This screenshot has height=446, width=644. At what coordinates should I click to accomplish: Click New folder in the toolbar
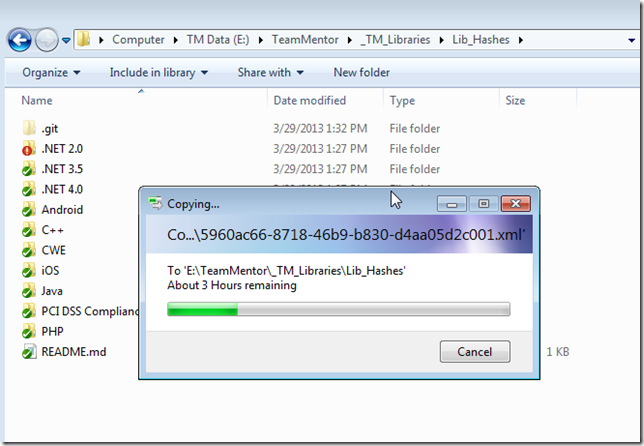tap(361, 73)
